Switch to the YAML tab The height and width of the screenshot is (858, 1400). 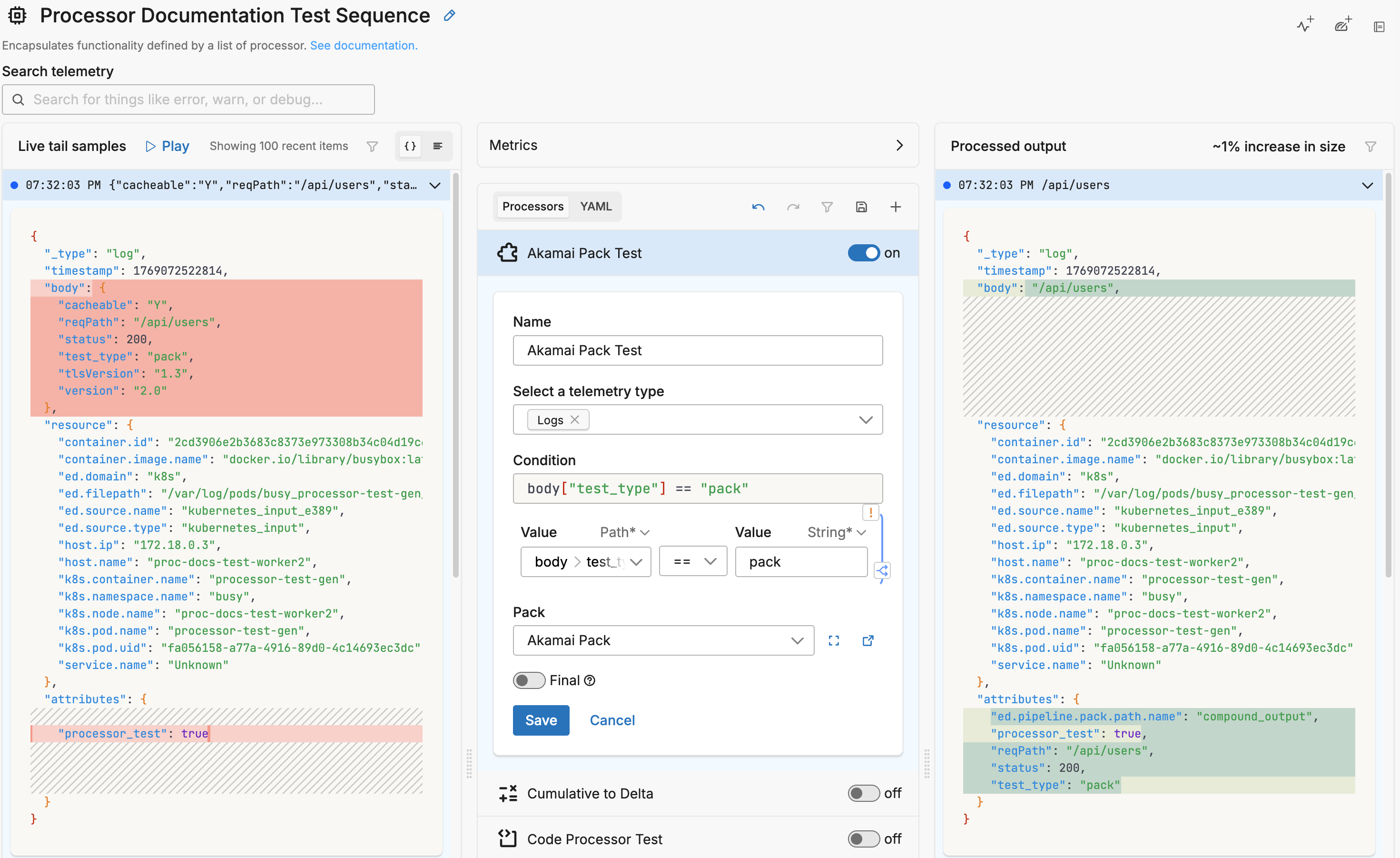tap(595, 206)
